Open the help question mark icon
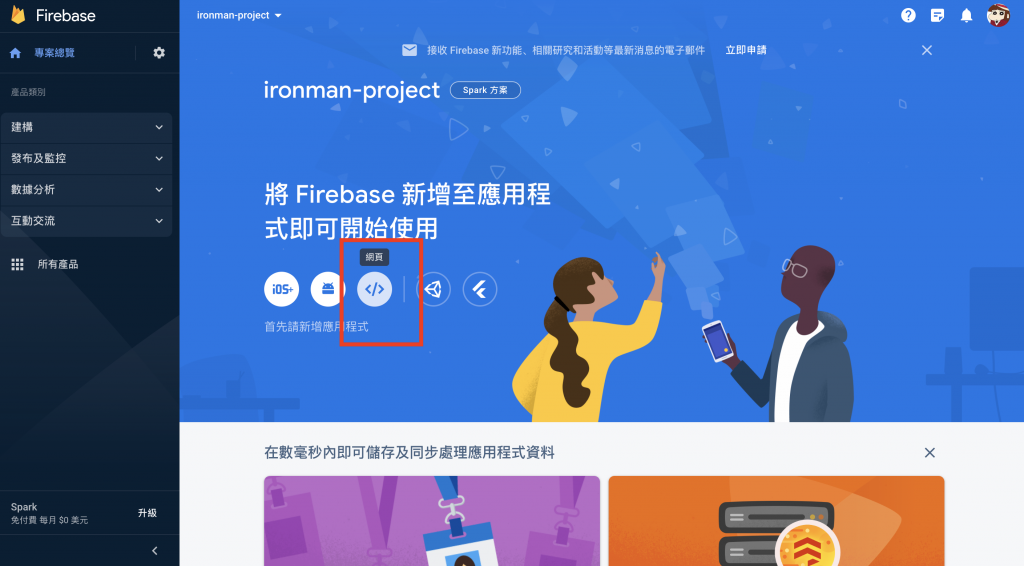 tap(908, 16)
